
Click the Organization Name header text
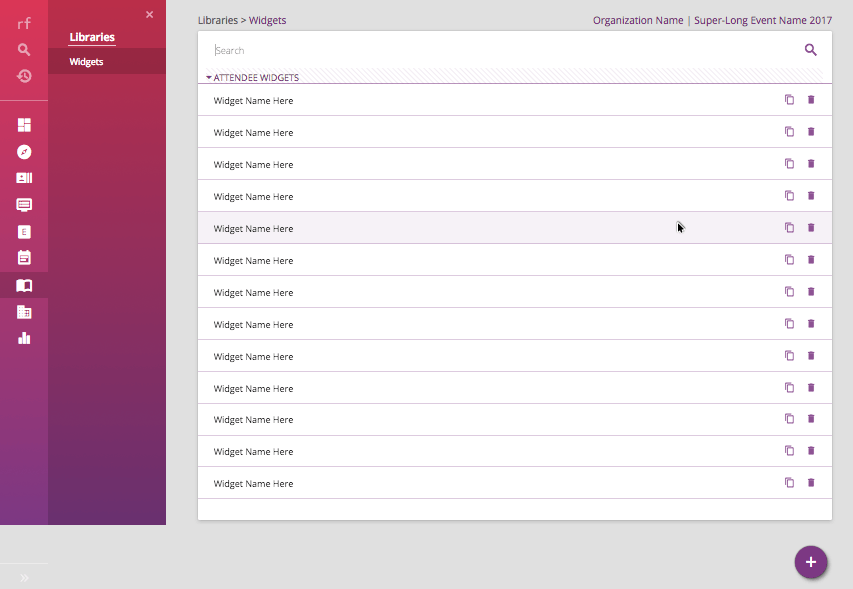point(638,20)
